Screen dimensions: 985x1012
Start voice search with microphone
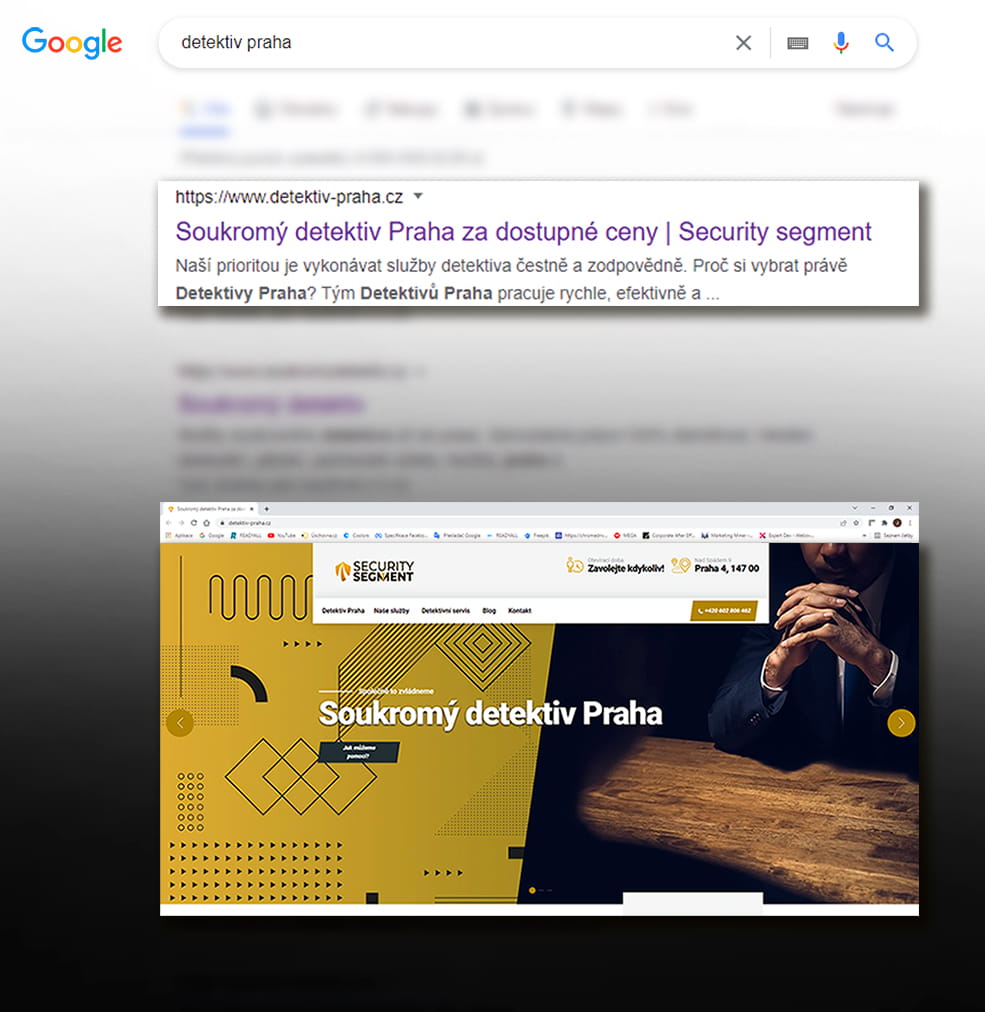840,43
